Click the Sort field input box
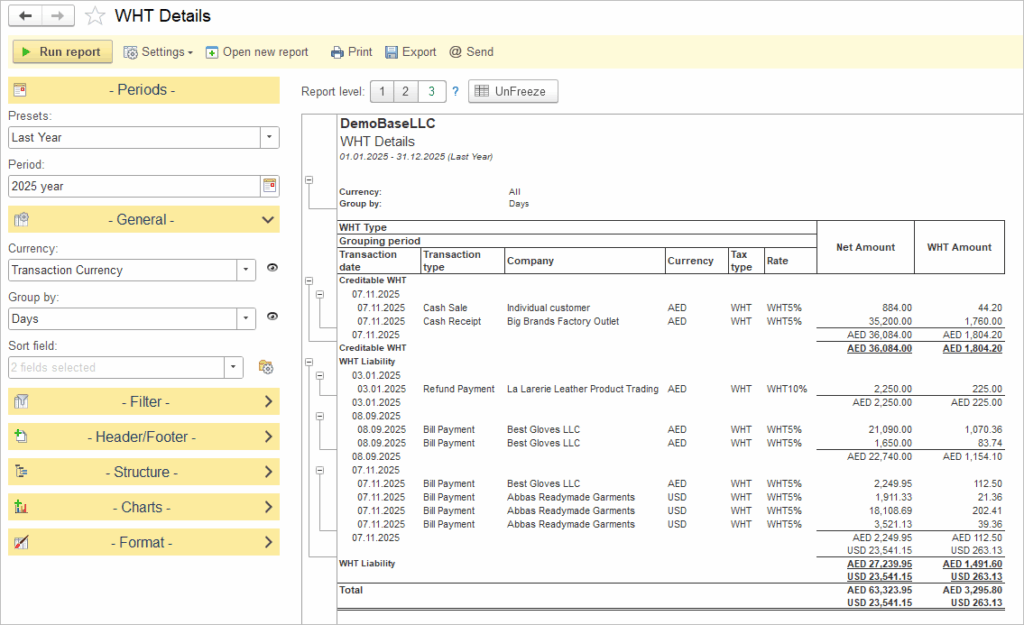The width and height of the screenshot is (1024, 625). (115, 368)
